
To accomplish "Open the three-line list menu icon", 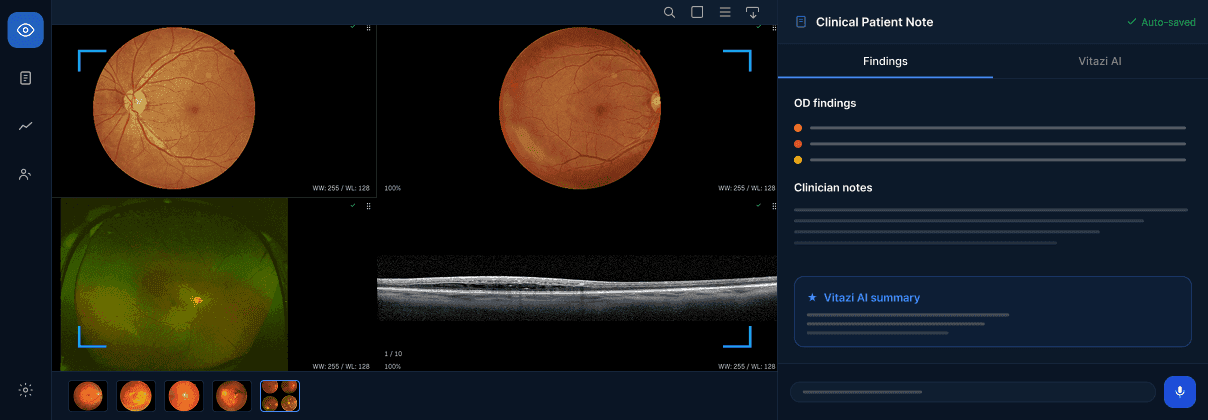I will coord(726,12).
